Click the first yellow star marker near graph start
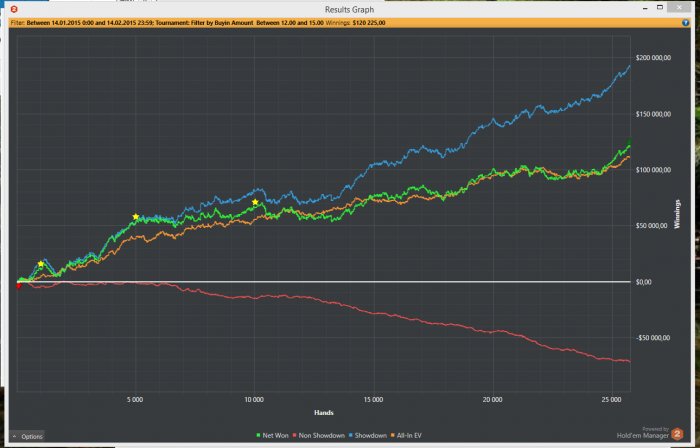This screenshot has width=700, height=448. 41,264
